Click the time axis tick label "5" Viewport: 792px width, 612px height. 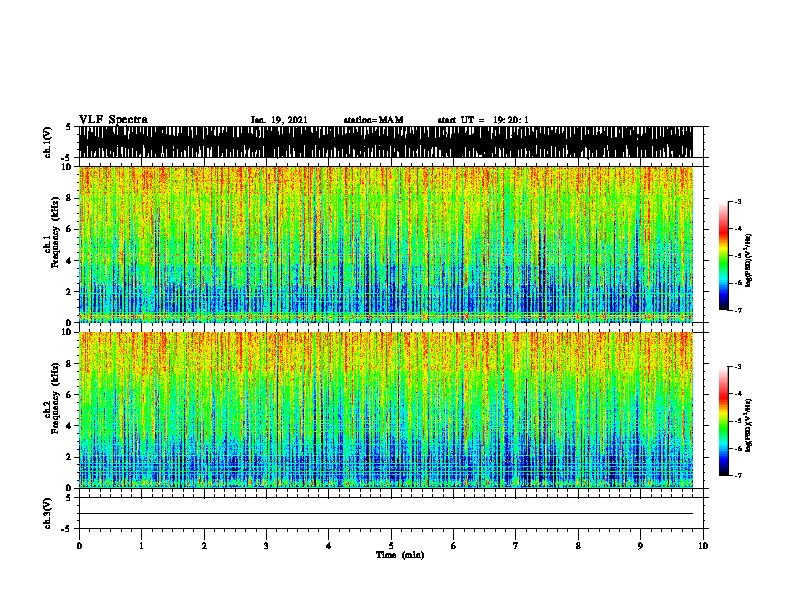coord(391,546)
